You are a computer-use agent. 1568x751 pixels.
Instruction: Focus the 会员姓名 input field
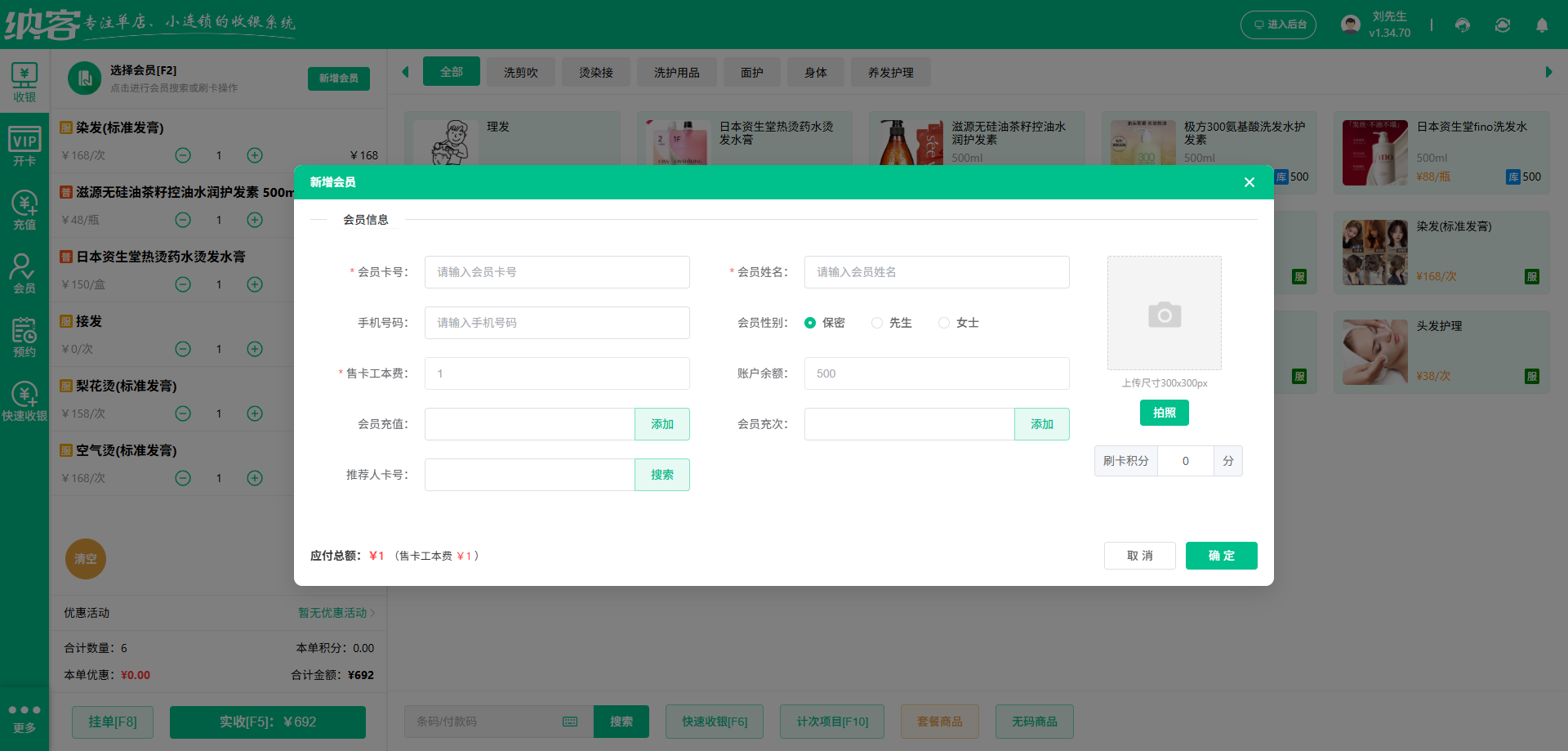coord(937,272)
